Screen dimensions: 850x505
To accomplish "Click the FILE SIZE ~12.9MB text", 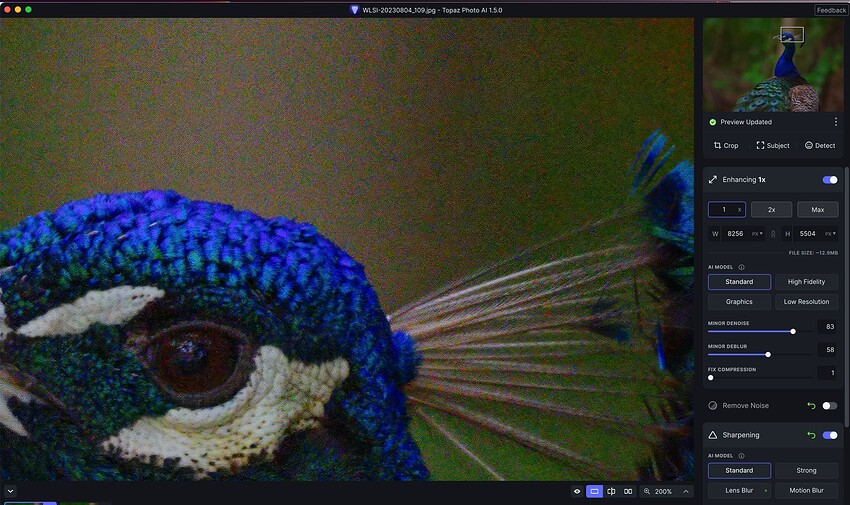I will coord(813,253).
